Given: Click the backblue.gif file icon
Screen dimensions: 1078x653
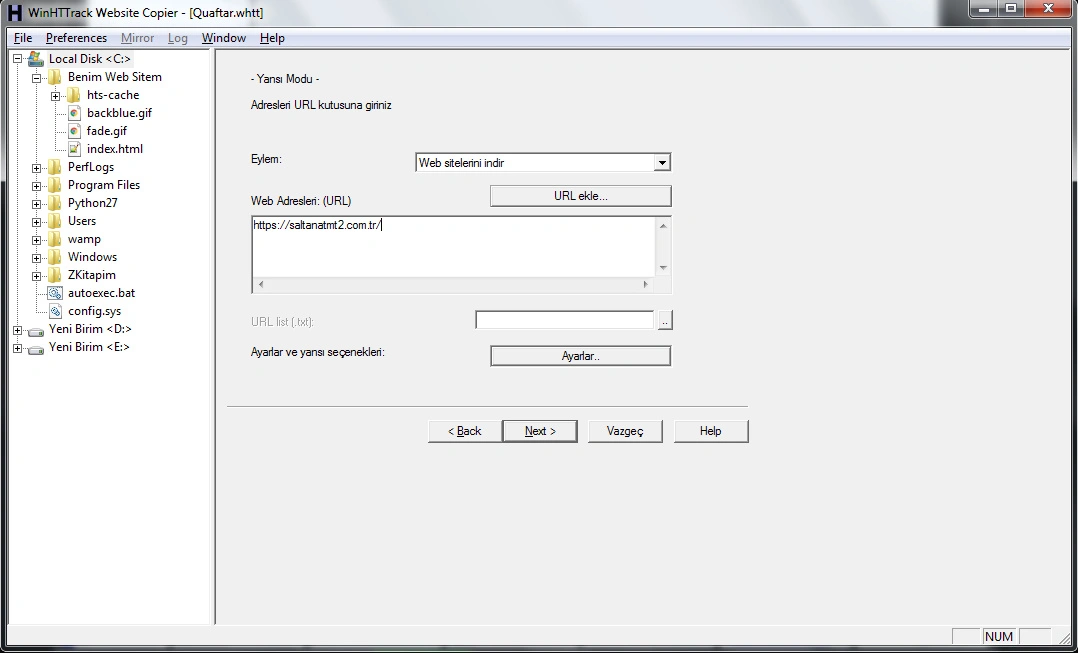Looking at the screenshot, I should pos(74,113).
